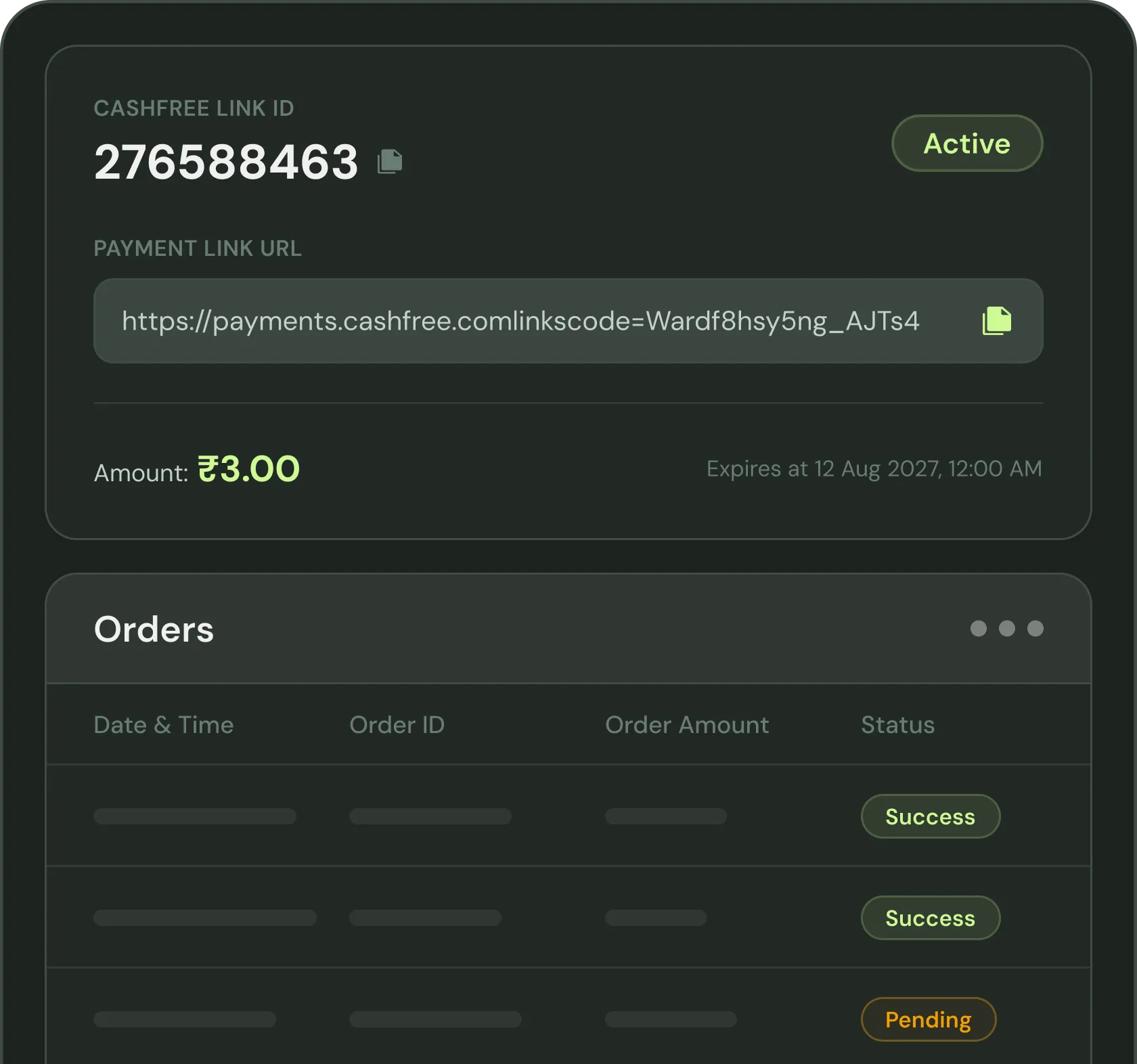Copy the Cashfree link ID 276588463
Image resolution: width=1137 pixels, height=1064 pixels.
390,161
